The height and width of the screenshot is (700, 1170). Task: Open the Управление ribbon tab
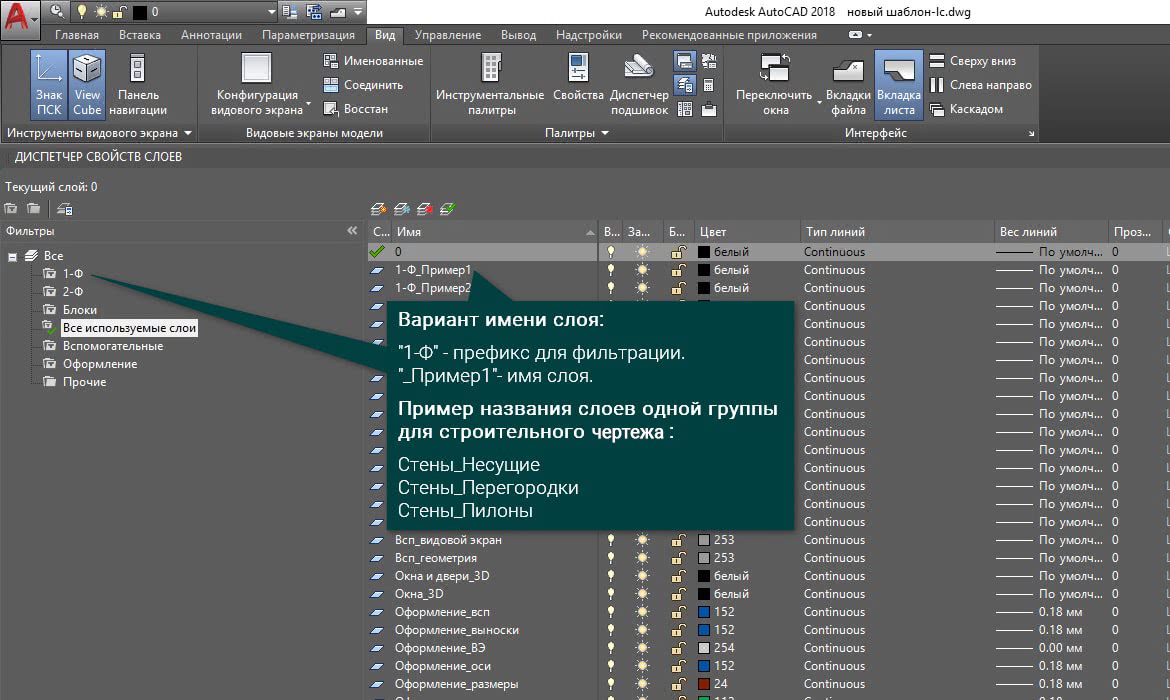pyautogui.click(x=447, y=35)
